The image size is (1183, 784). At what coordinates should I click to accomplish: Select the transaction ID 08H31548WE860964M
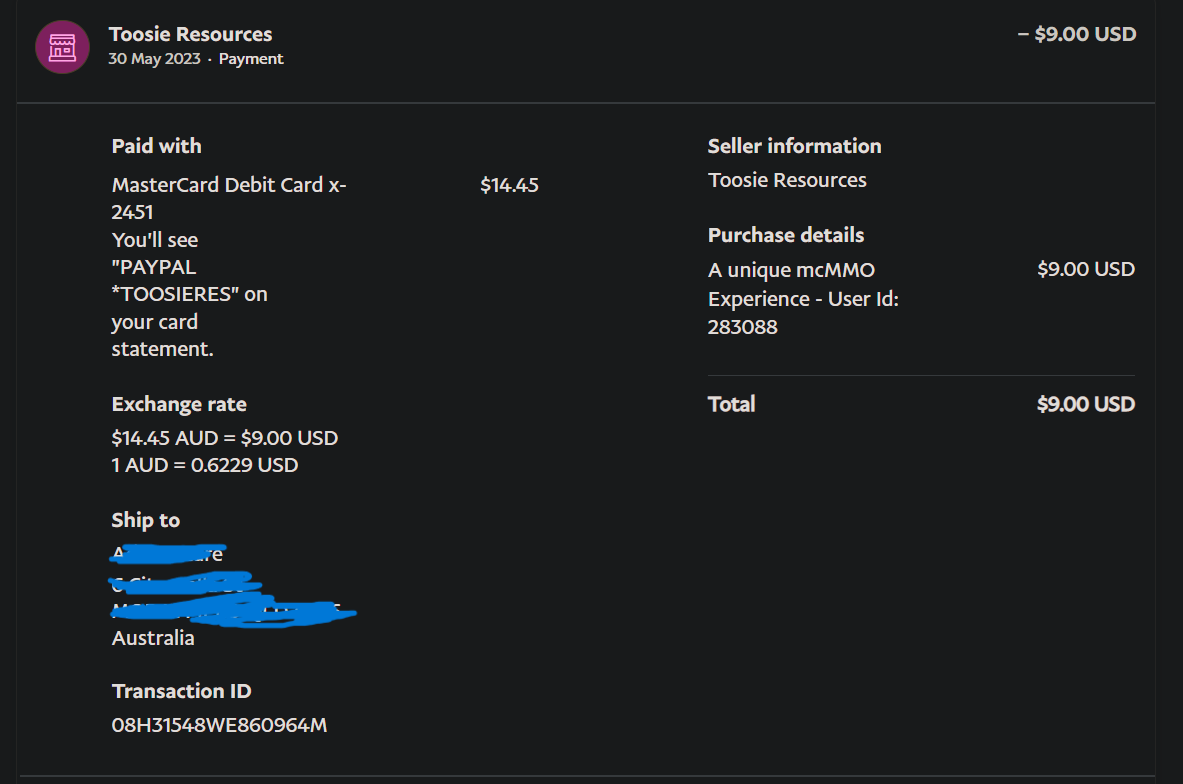[219, 725]
